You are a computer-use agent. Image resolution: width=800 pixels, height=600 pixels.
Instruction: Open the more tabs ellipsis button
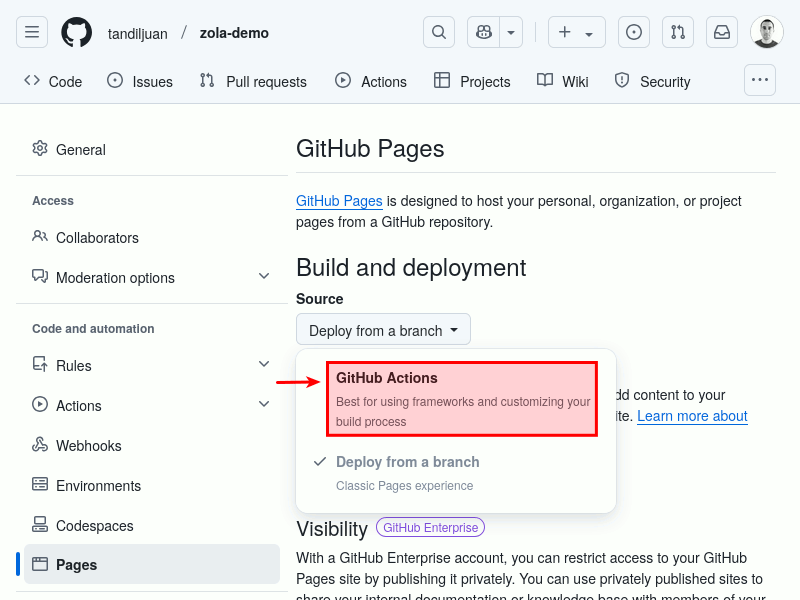click(x=760, y=80)
